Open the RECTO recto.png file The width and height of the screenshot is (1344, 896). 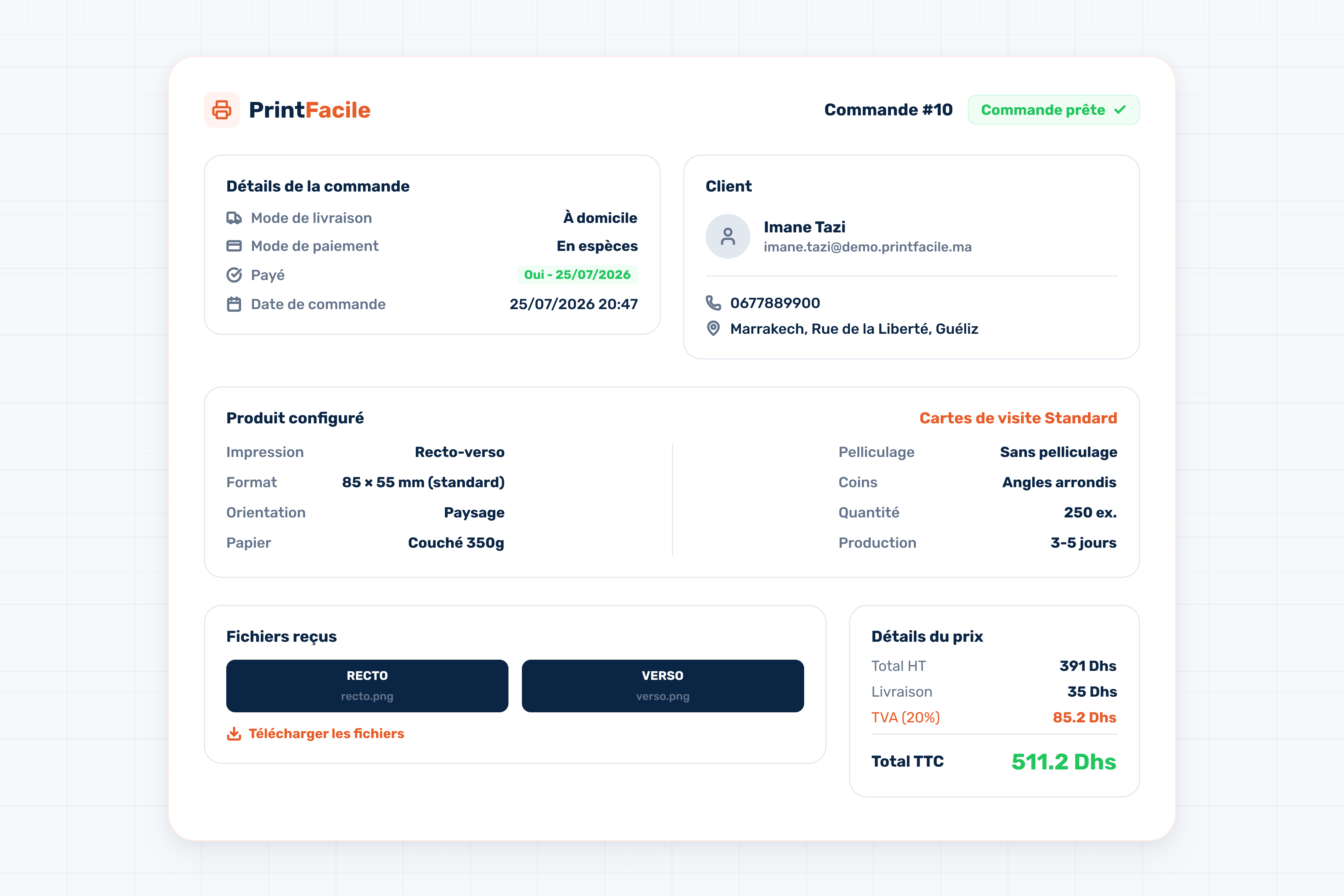367,686
